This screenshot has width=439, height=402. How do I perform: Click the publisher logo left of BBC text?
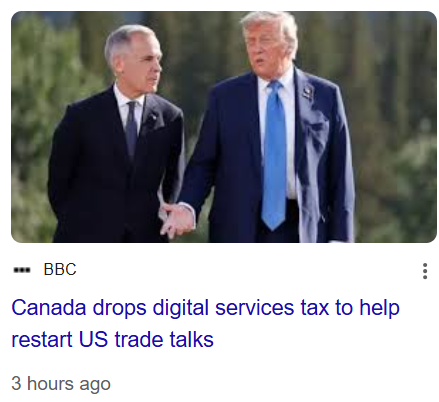pos(22,270)
